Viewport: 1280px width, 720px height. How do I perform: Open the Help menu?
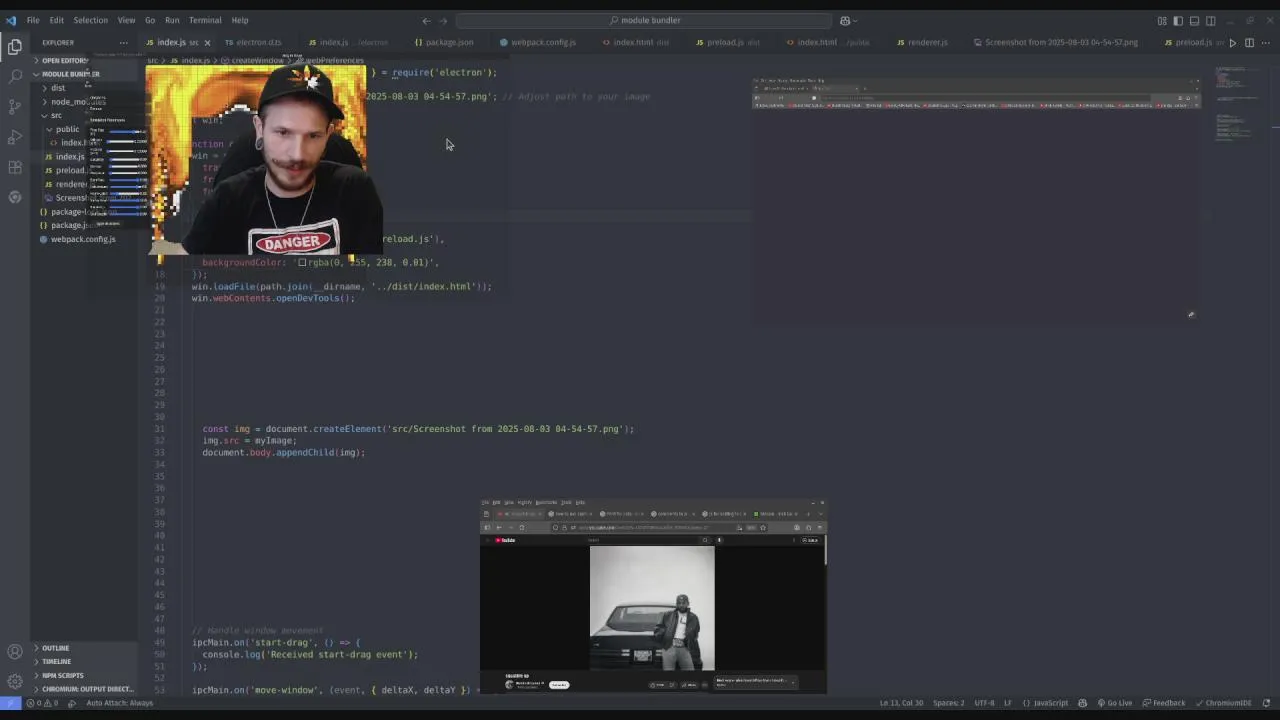coord(240,20)
